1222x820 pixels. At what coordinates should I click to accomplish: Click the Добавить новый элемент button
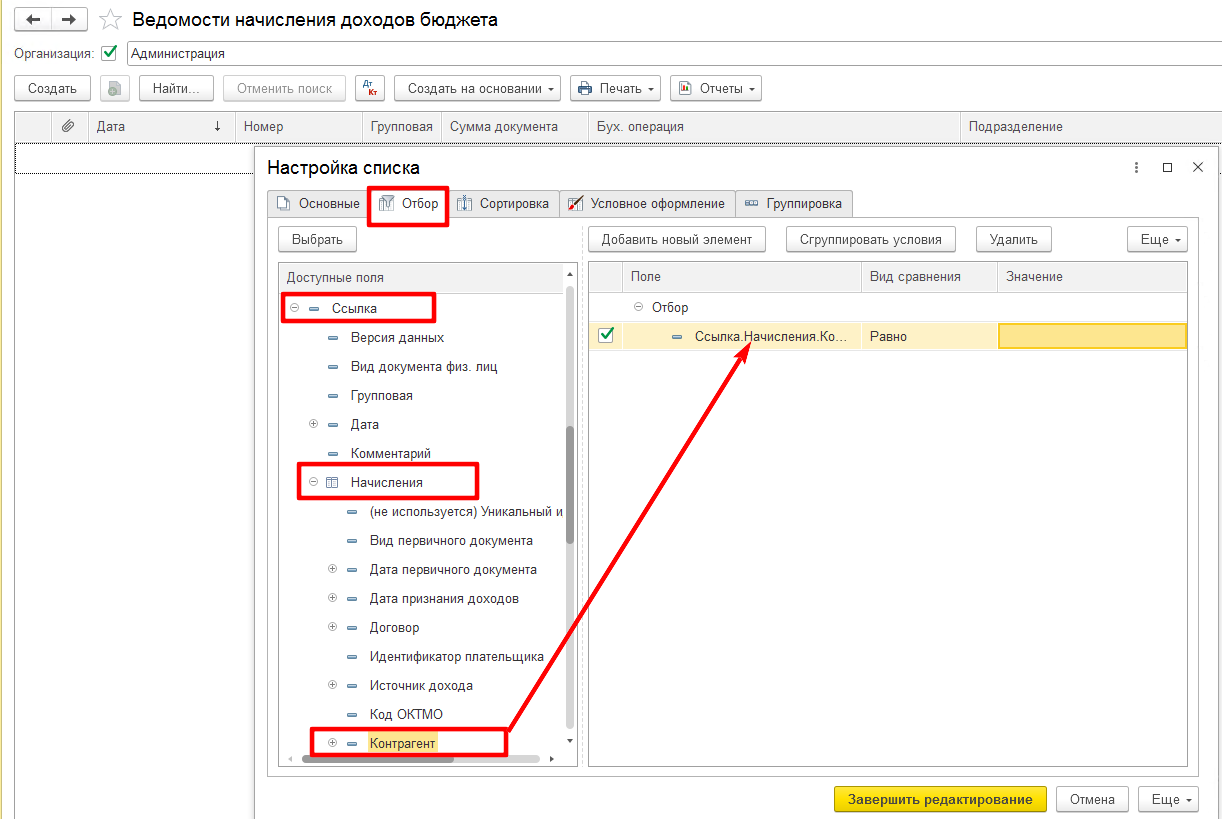pos(677,239)
